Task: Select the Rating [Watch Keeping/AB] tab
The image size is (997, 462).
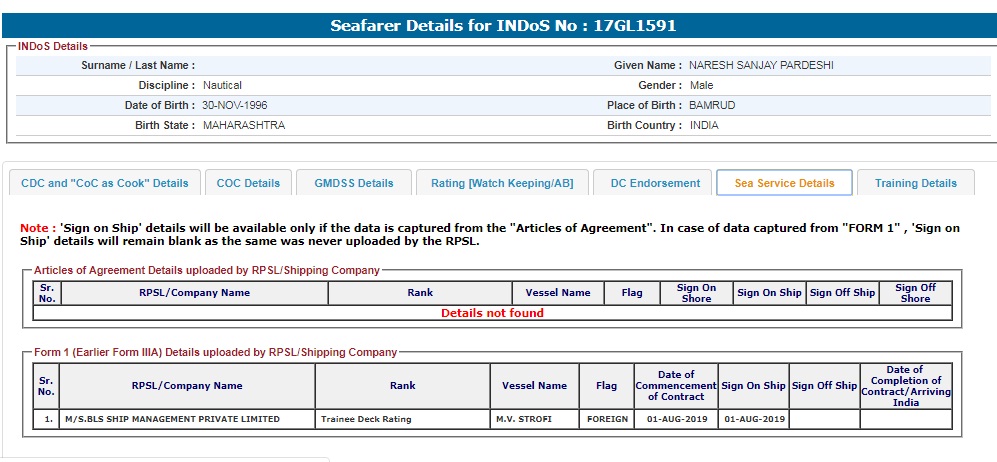Action: 502,183
